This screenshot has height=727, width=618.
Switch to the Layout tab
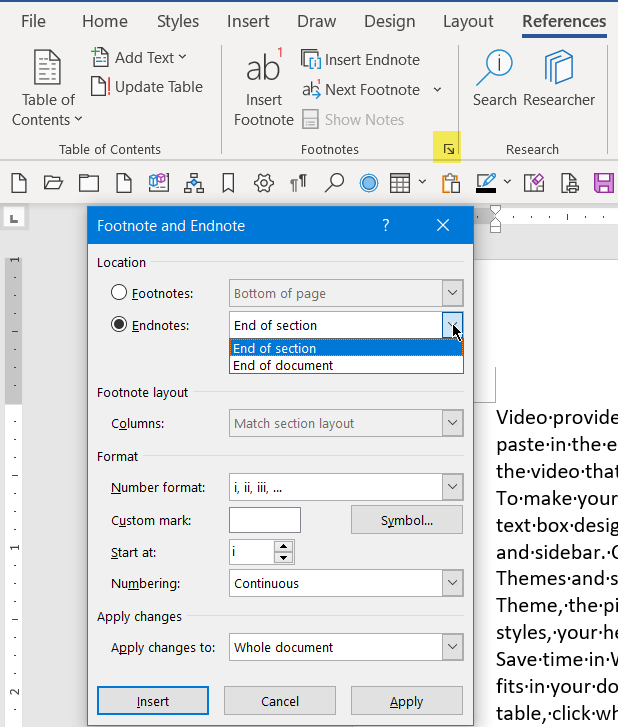tap(468, 21)
